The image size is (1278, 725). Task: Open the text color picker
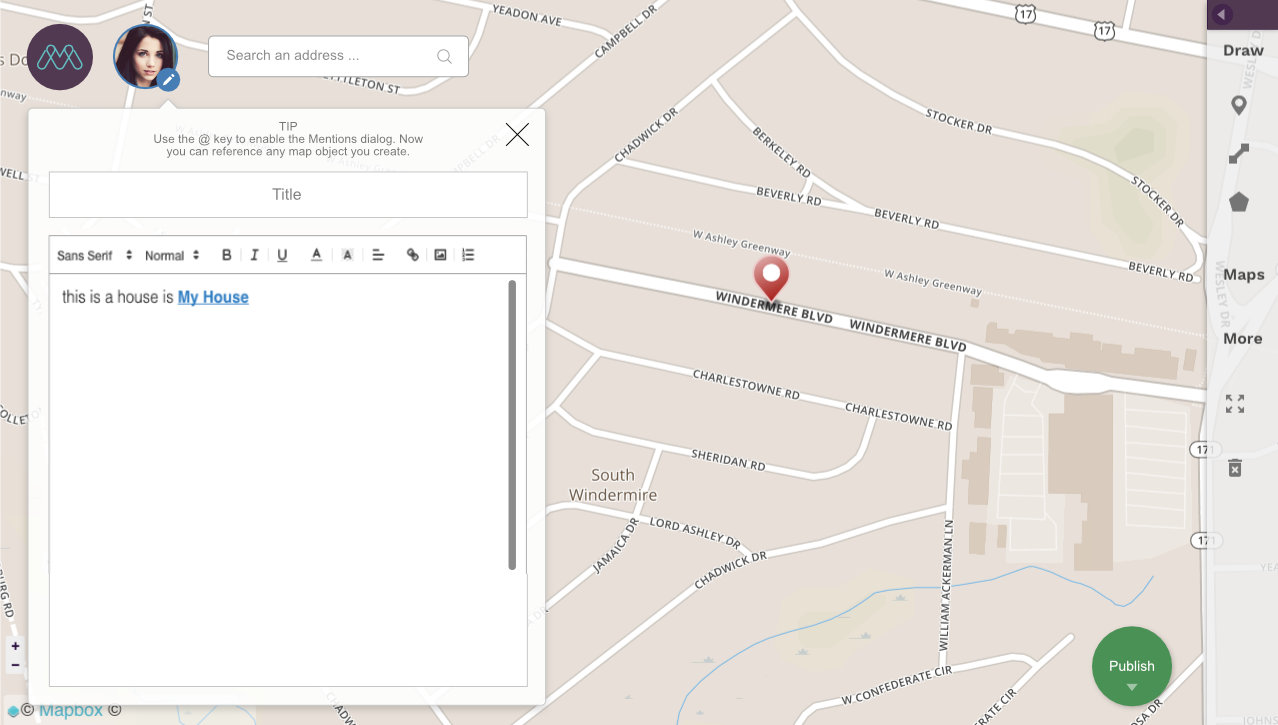316,255
